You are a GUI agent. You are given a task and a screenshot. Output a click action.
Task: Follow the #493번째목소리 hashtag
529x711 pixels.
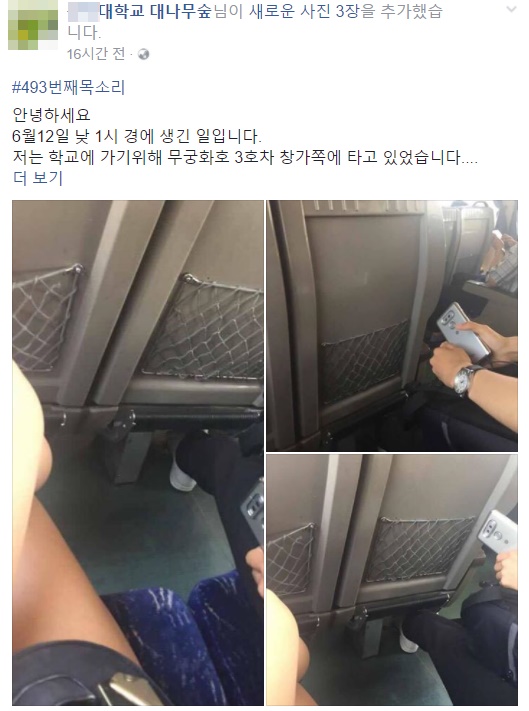click(68, 87)
